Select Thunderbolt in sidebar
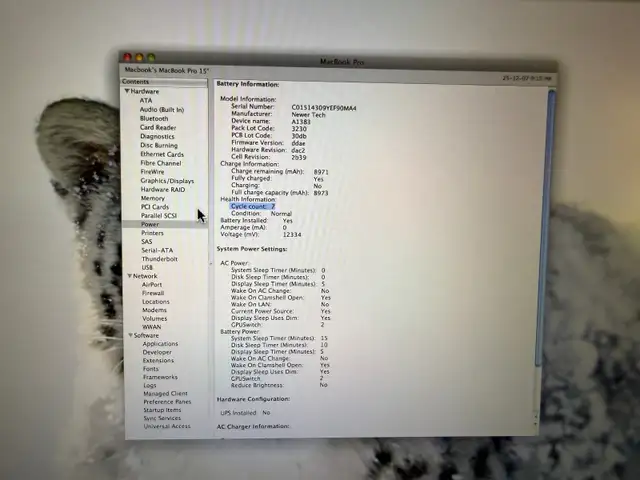 point(160,259)
